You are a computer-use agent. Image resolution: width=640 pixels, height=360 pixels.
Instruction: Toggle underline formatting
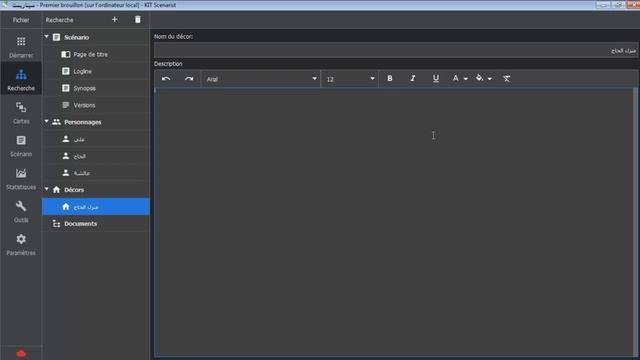point(436,78)
